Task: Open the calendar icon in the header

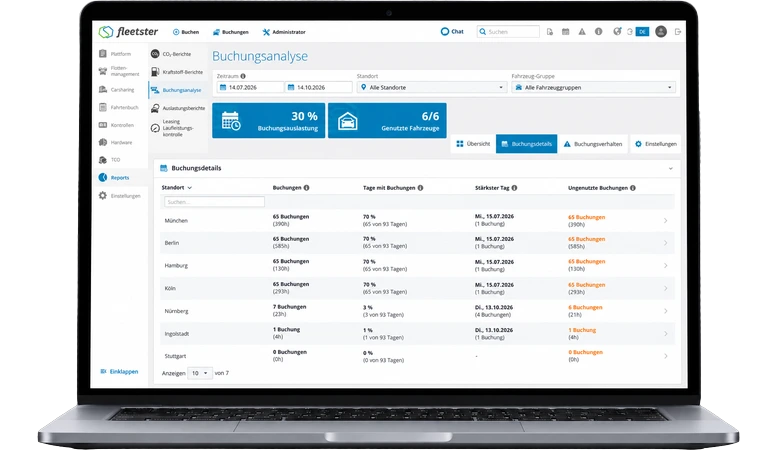Action: point(565,32)
